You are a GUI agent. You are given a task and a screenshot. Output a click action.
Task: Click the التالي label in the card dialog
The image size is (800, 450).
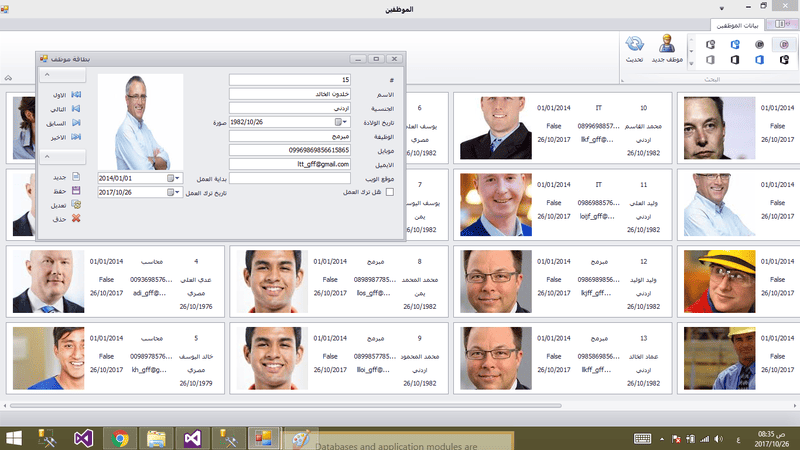coord(58,109)
